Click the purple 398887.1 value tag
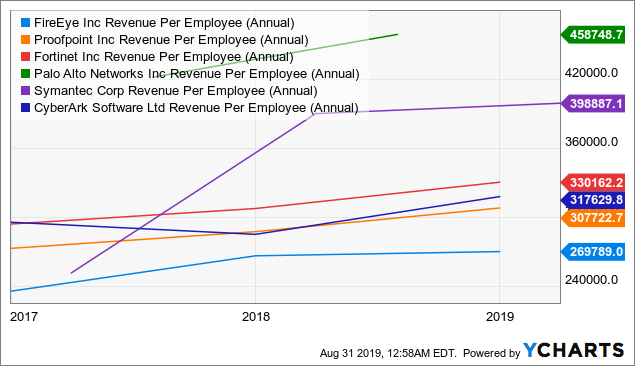Image resolution: width=635 pixels, height=366 pixels. point(593,104)
